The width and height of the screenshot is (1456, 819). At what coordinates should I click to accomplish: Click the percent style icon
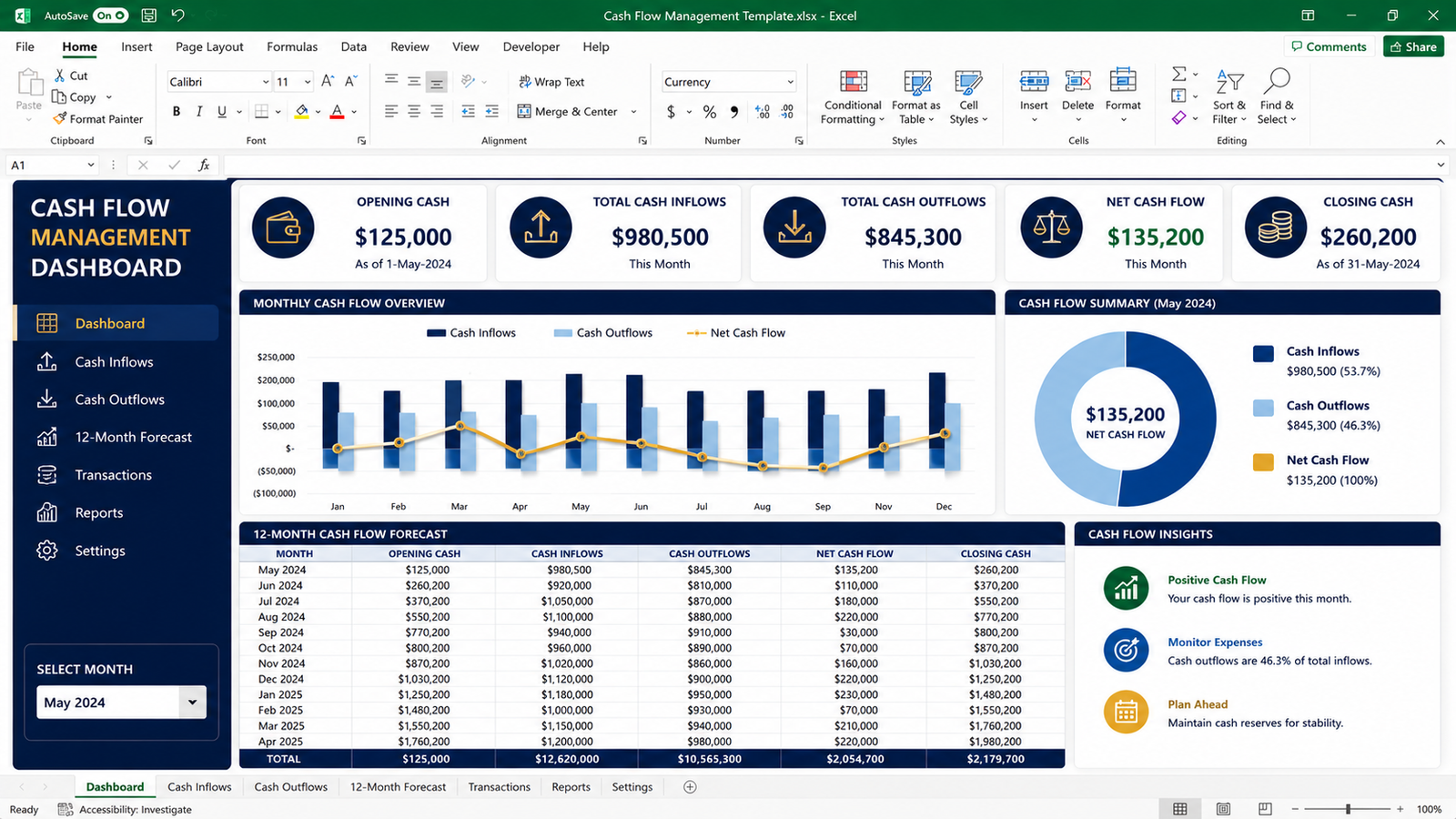click(710, 112)
